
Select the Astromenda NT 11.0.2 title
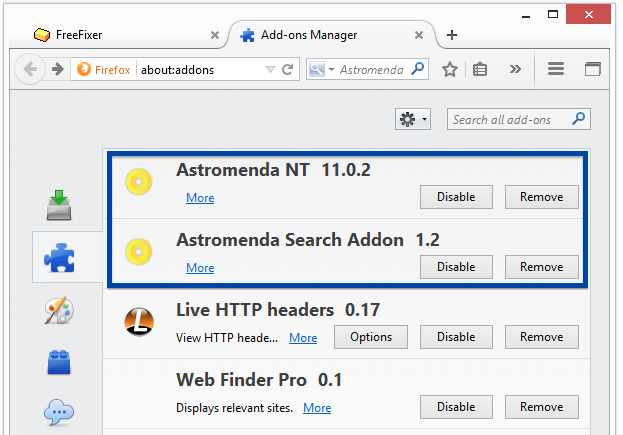(273, 170)
